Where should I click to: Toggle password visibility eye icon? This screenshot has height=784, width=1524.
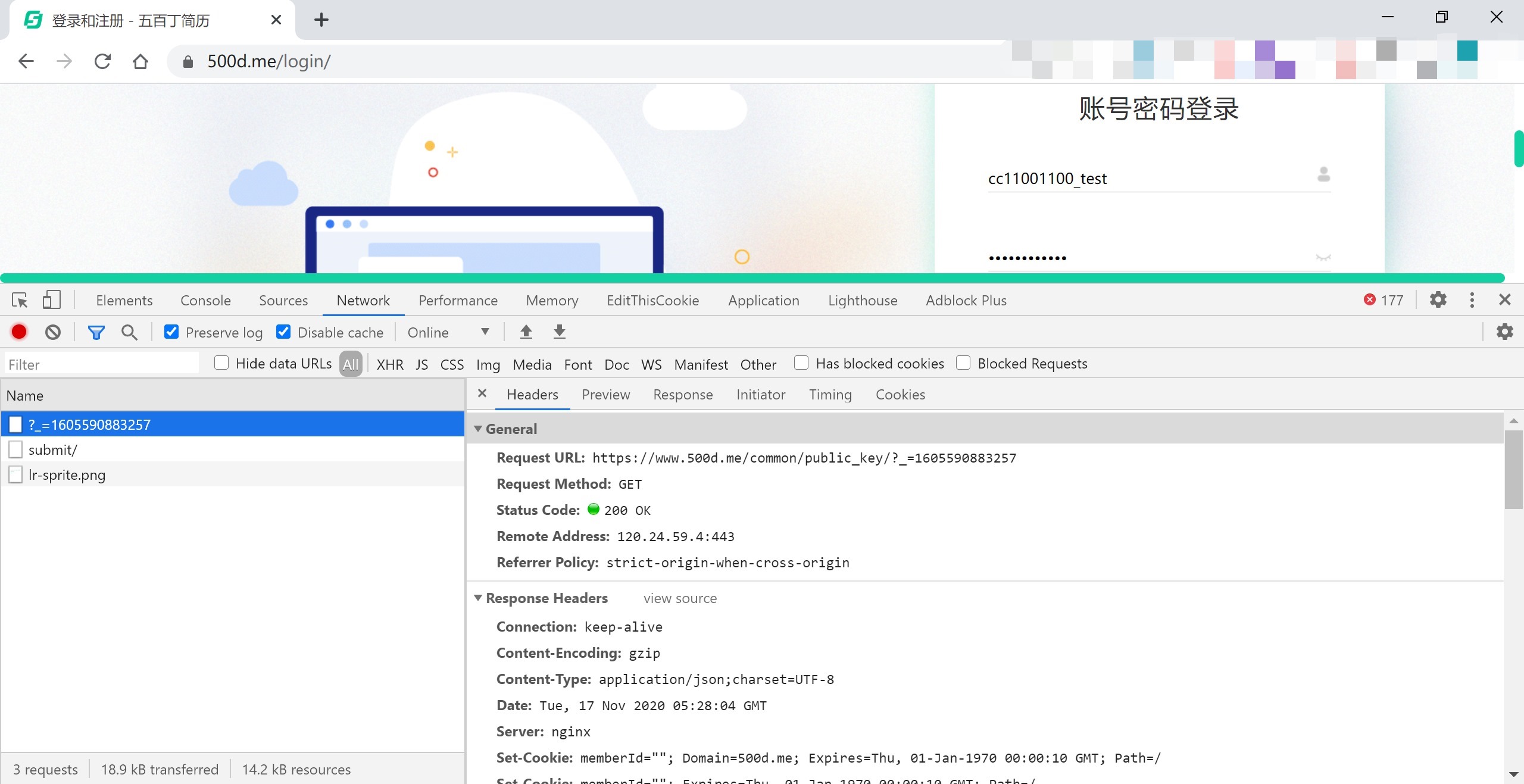pos(1323,257)
